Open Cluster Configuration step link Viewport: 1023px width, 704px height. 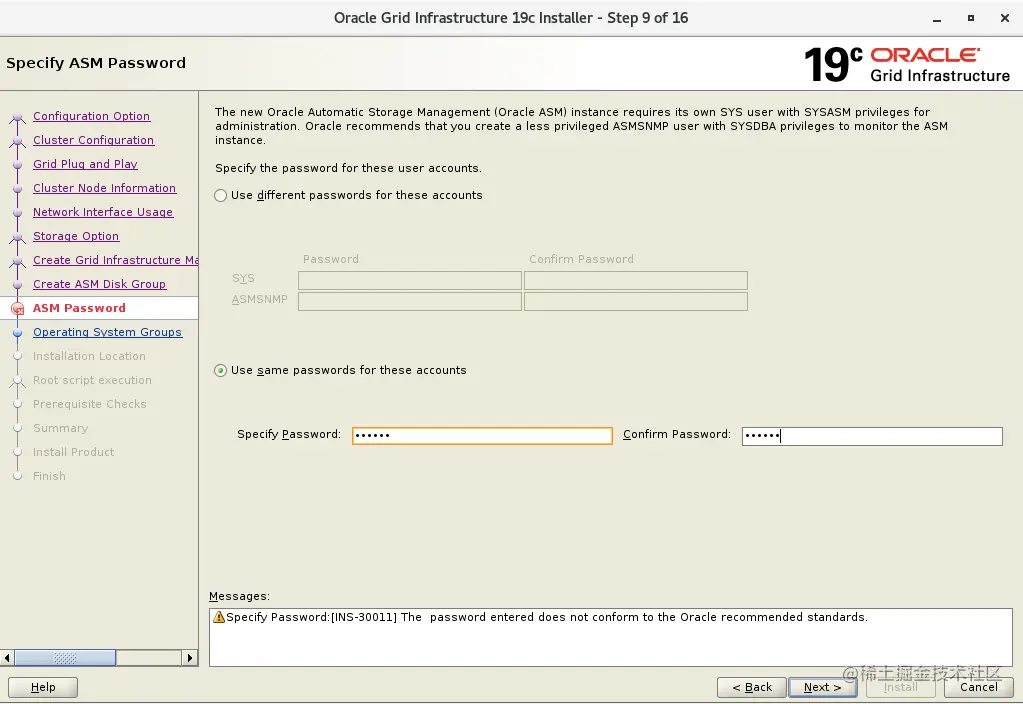[x=93, y=140]
